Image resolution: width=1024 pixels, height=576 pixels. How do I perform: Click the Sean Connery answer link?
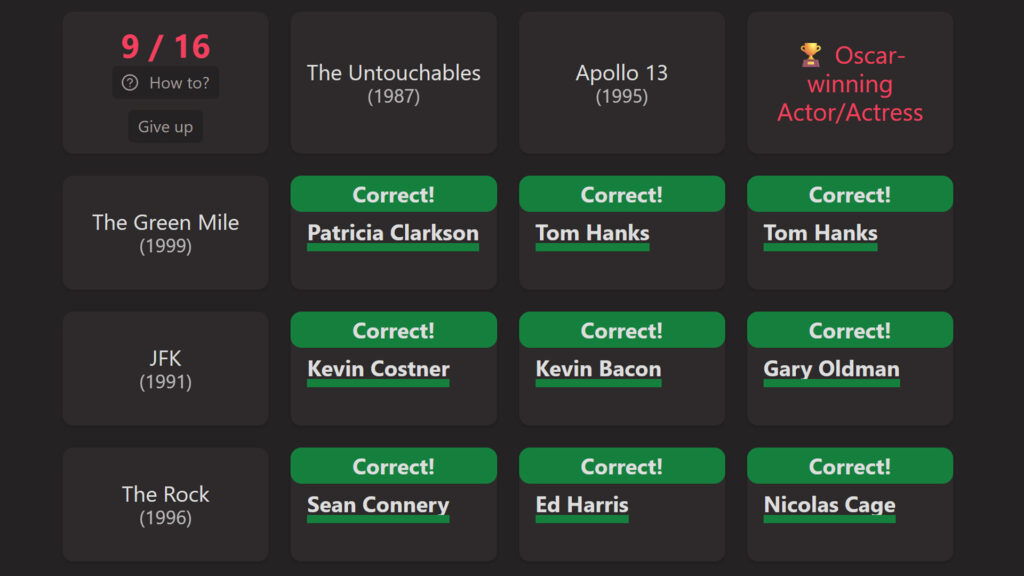pos(378,505)
